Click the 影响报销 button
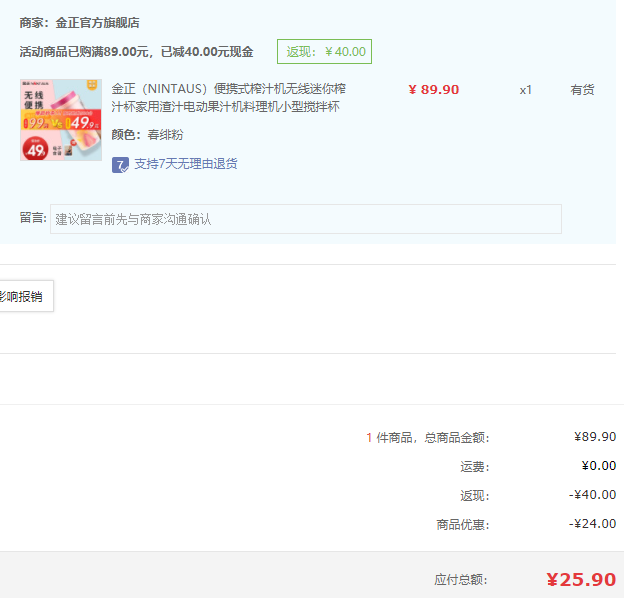Image resolution: width=624 pixels, height=598 pixels. point(25,296)
